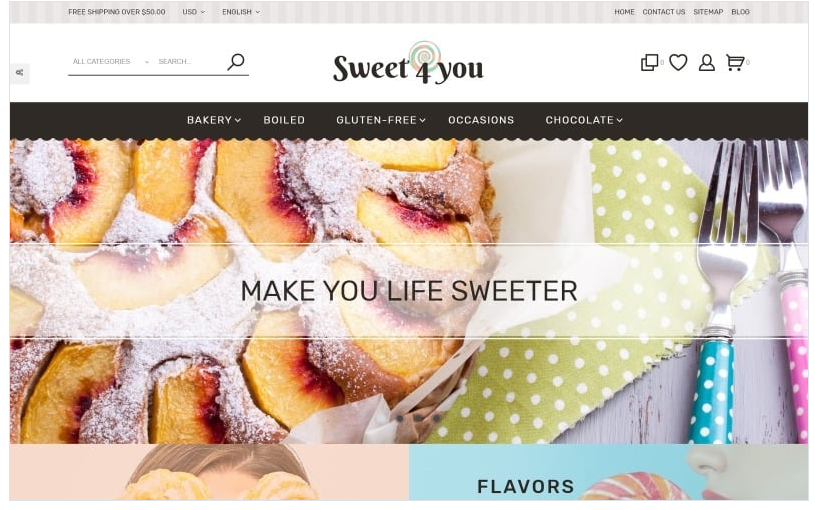Expand the USD currency dropdown

pyautogui.click(x=193, y=11)
